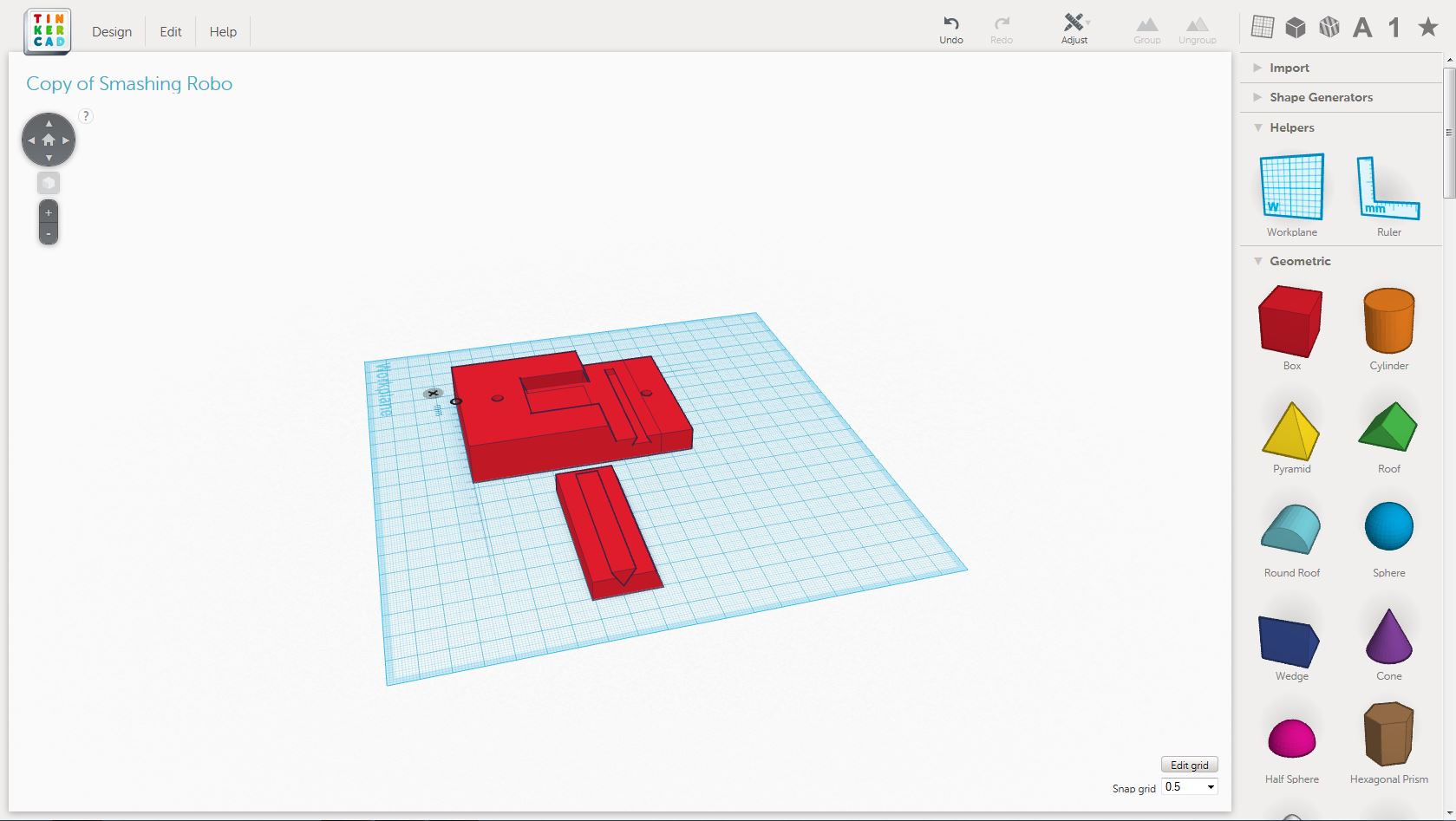Click the Tinkercad logo icon
Viewport: 1456px width, 821px height.
click(48, 31)
